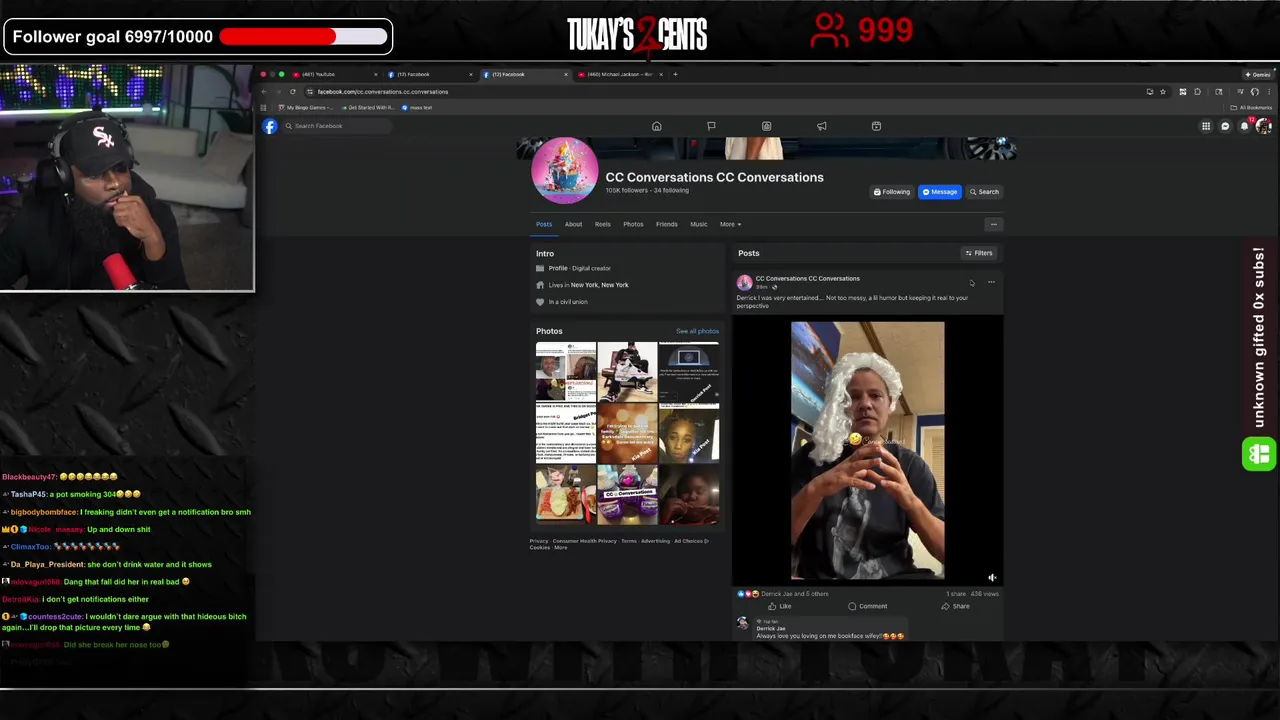Click the post author's small avatar

(744, 283)
